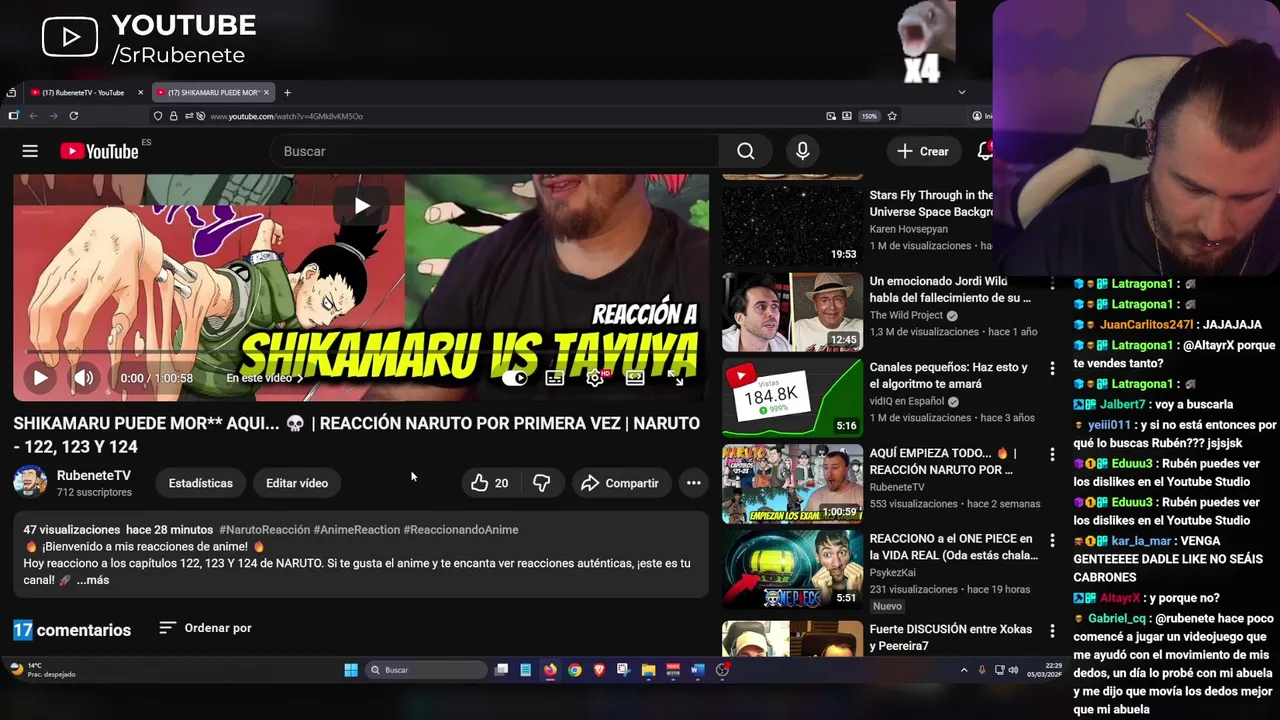
Task: Expand the 'En este vídeo' chapters chevron
Action: point(299,378)
